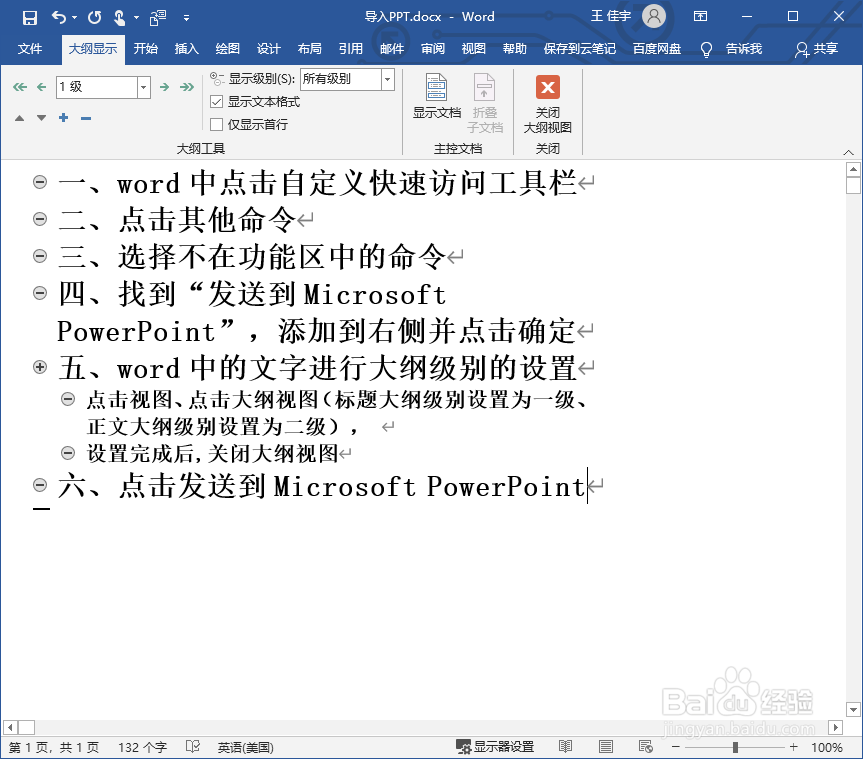Click Send to Microsoft PowerPoint quick access icon

coord(158,18)
